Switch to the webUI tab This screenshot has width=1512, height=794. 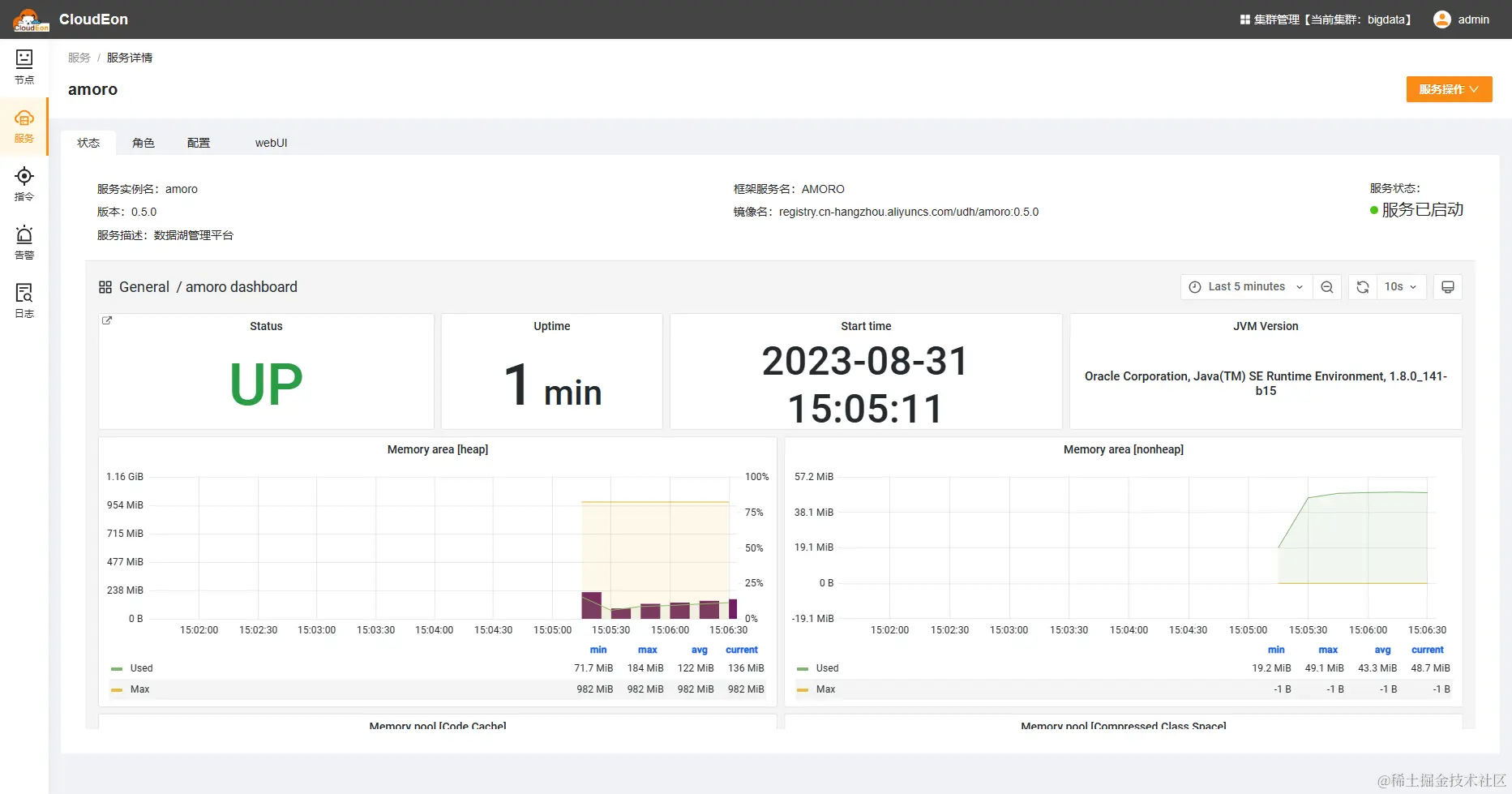271,143
